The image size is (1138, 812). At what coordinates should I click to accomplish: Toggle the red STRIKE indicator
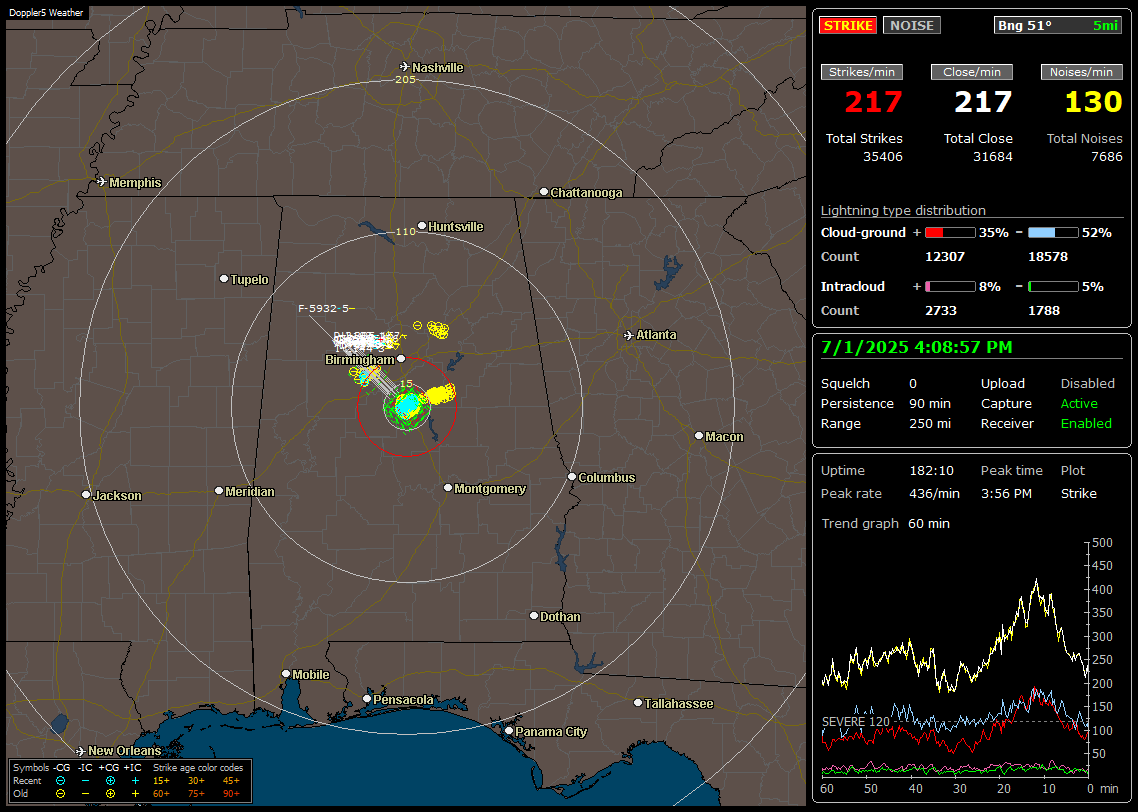pos(848,25)
